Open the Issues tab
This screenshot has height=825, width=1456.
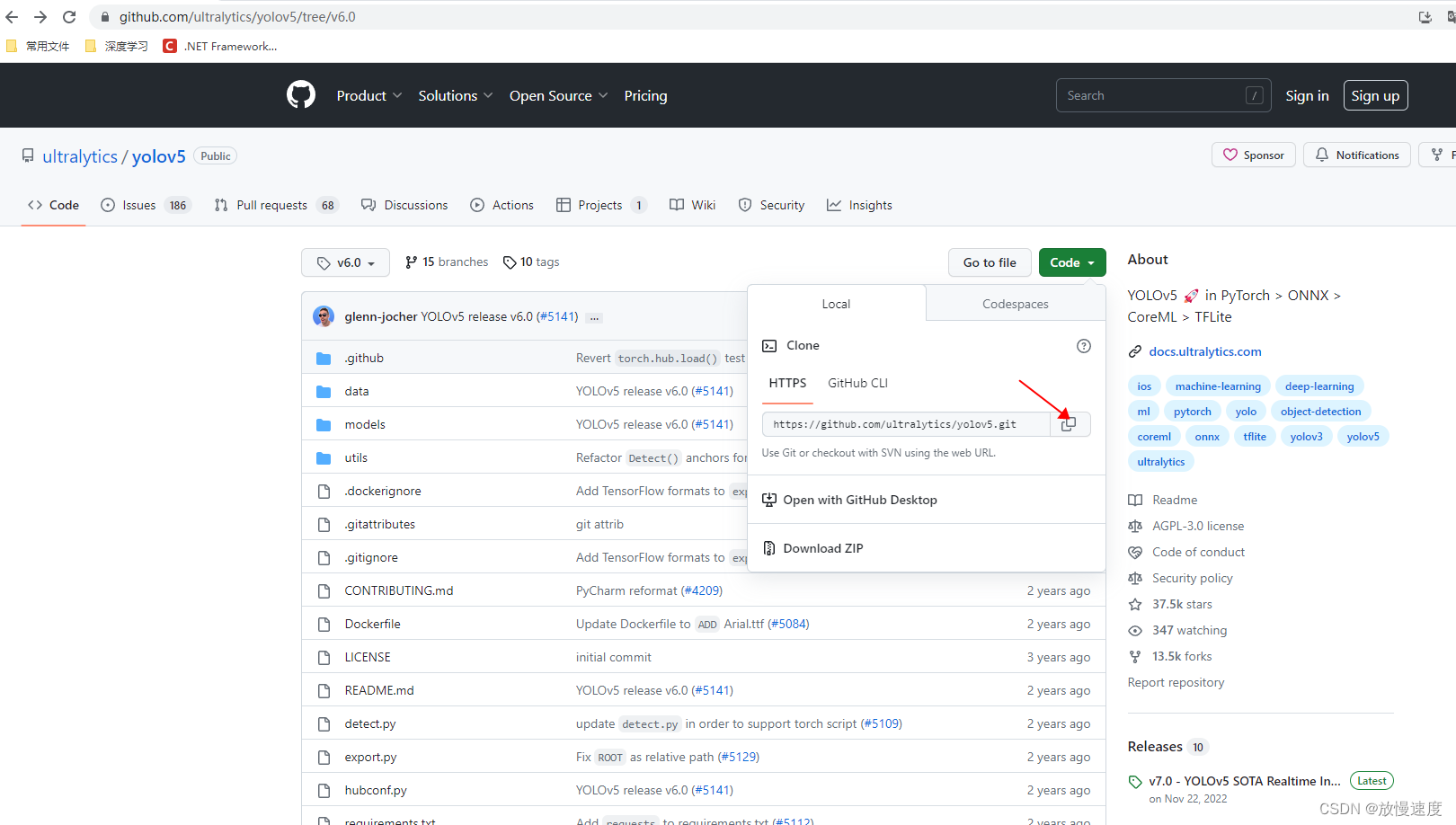(x=146, y=205)
